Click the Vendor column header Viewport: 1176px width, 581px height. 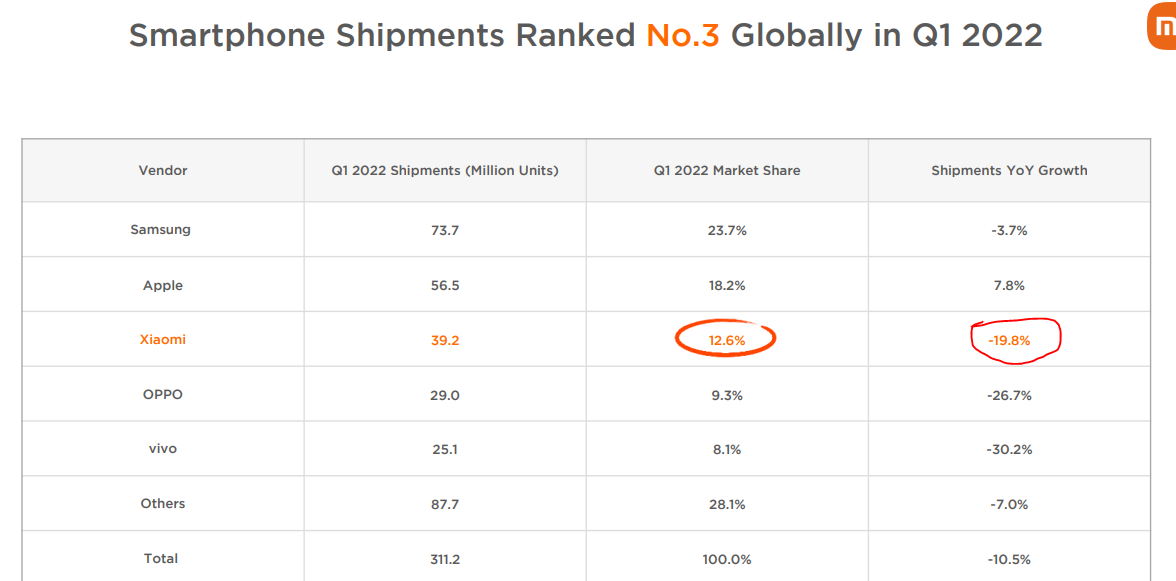(x=163, y=171)
